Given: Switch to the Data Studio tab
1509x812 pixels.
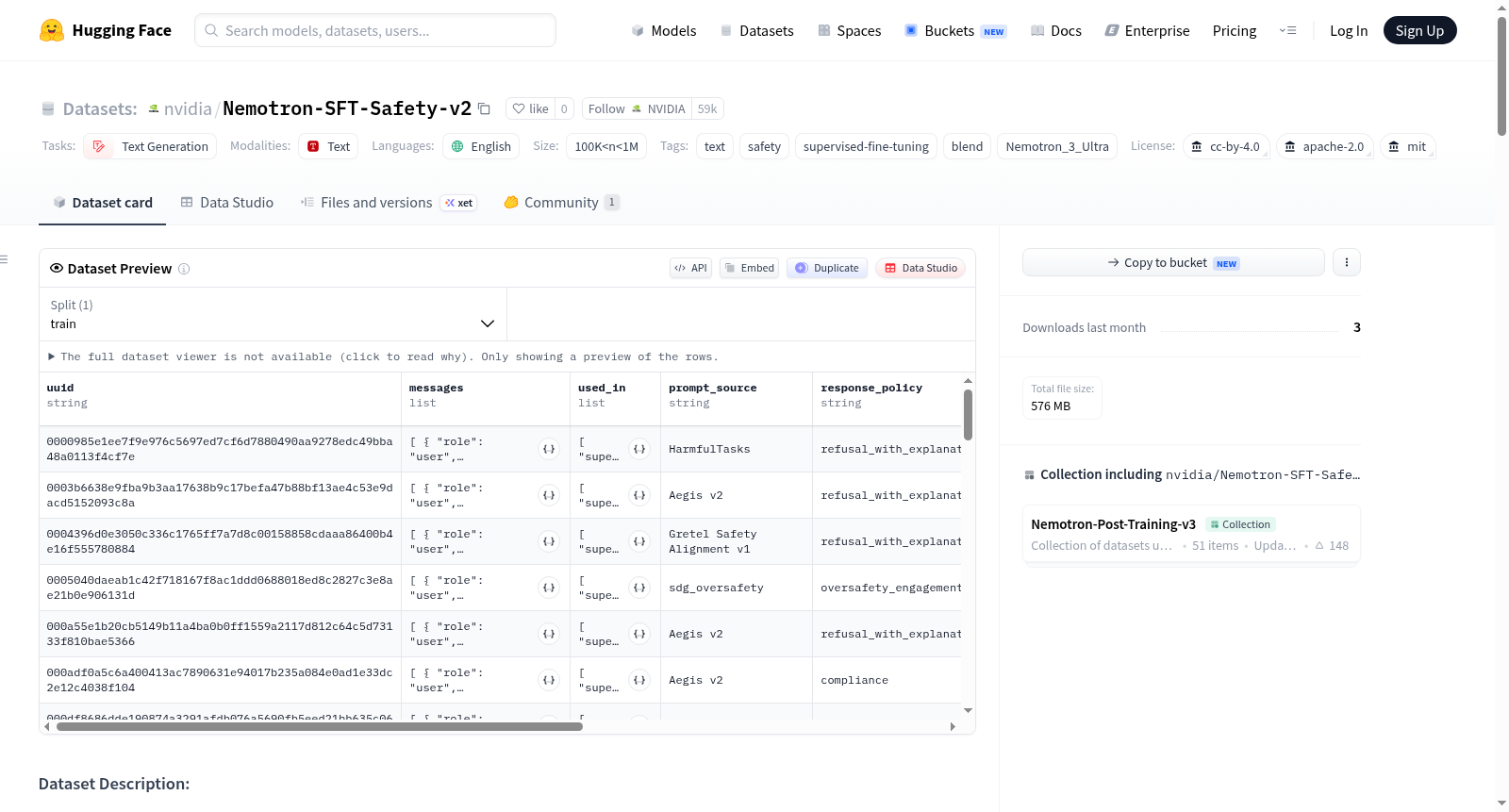Looking at the screenshot, I should [x=227, y=202].
